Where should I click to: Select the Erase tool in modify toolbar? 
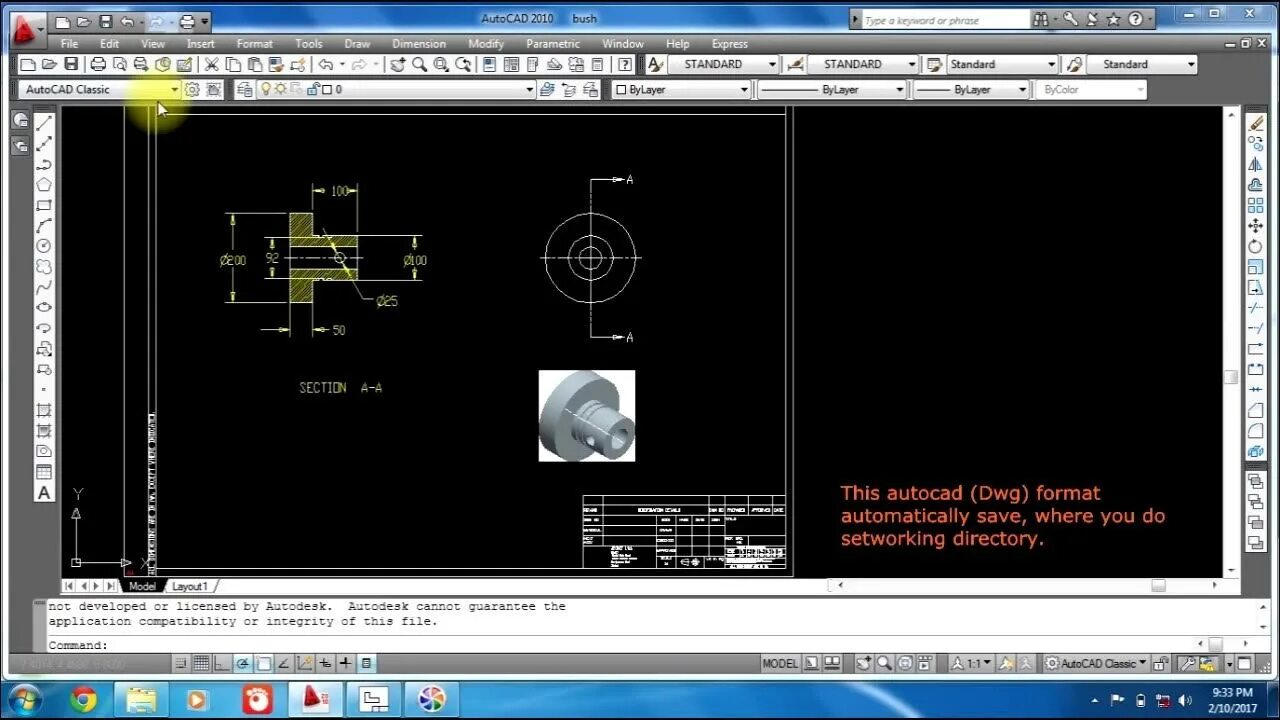1257,123
